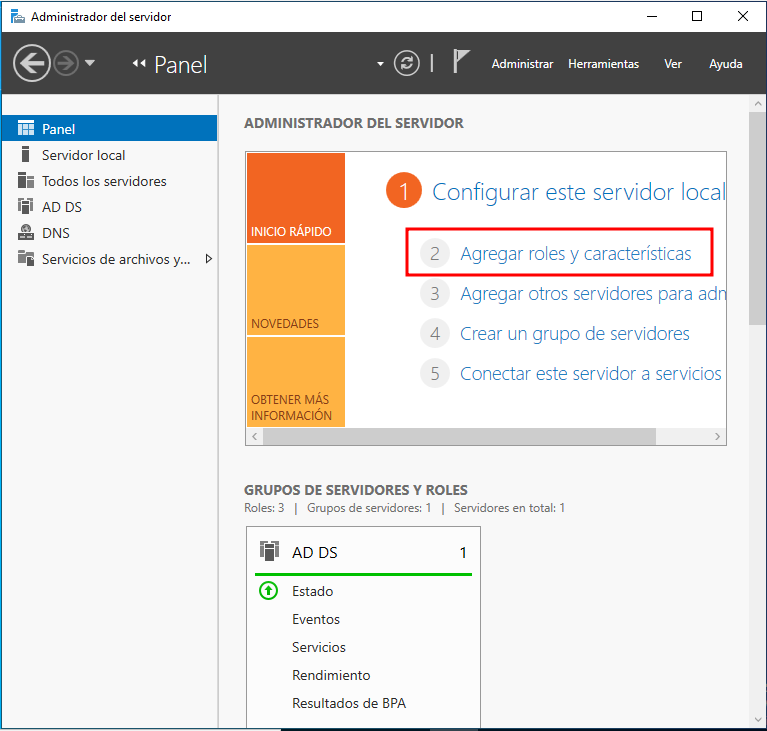The image size is (767, 731).
Task: Click the AD DS icon in sidebar
Action: coord(25,207)
